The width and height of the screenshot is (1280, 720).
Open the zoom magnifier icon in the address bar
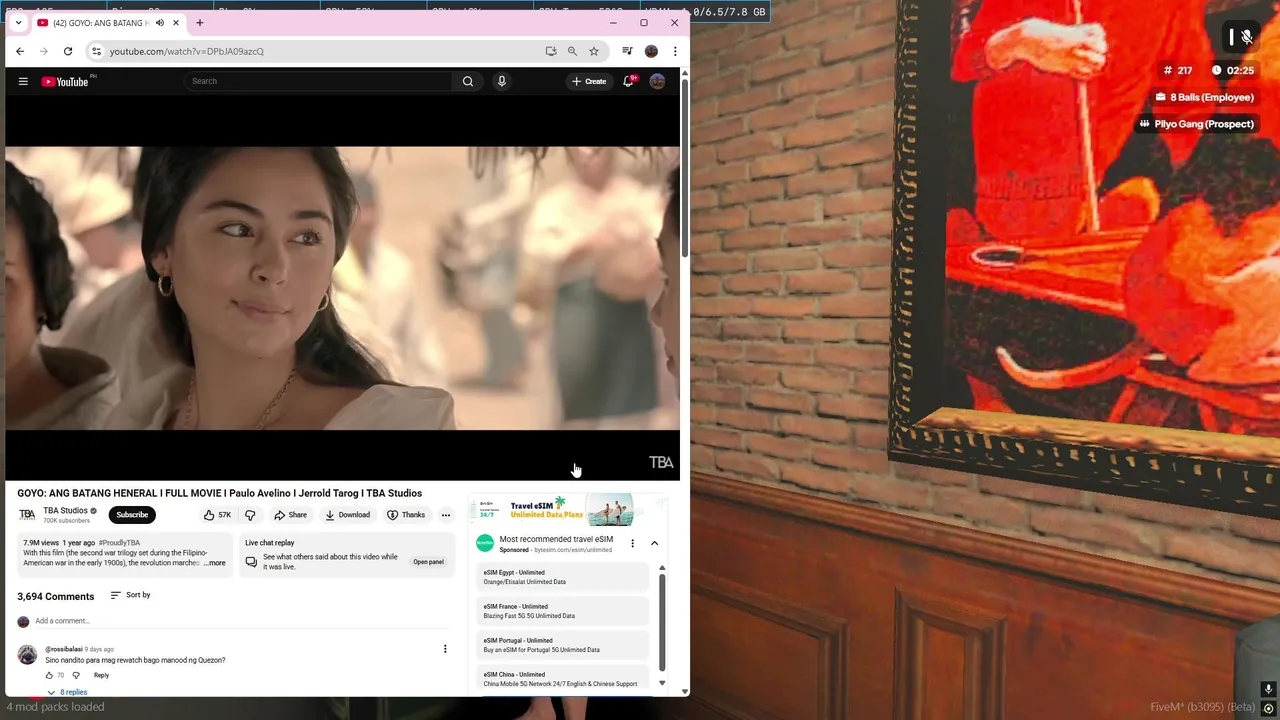572,51
